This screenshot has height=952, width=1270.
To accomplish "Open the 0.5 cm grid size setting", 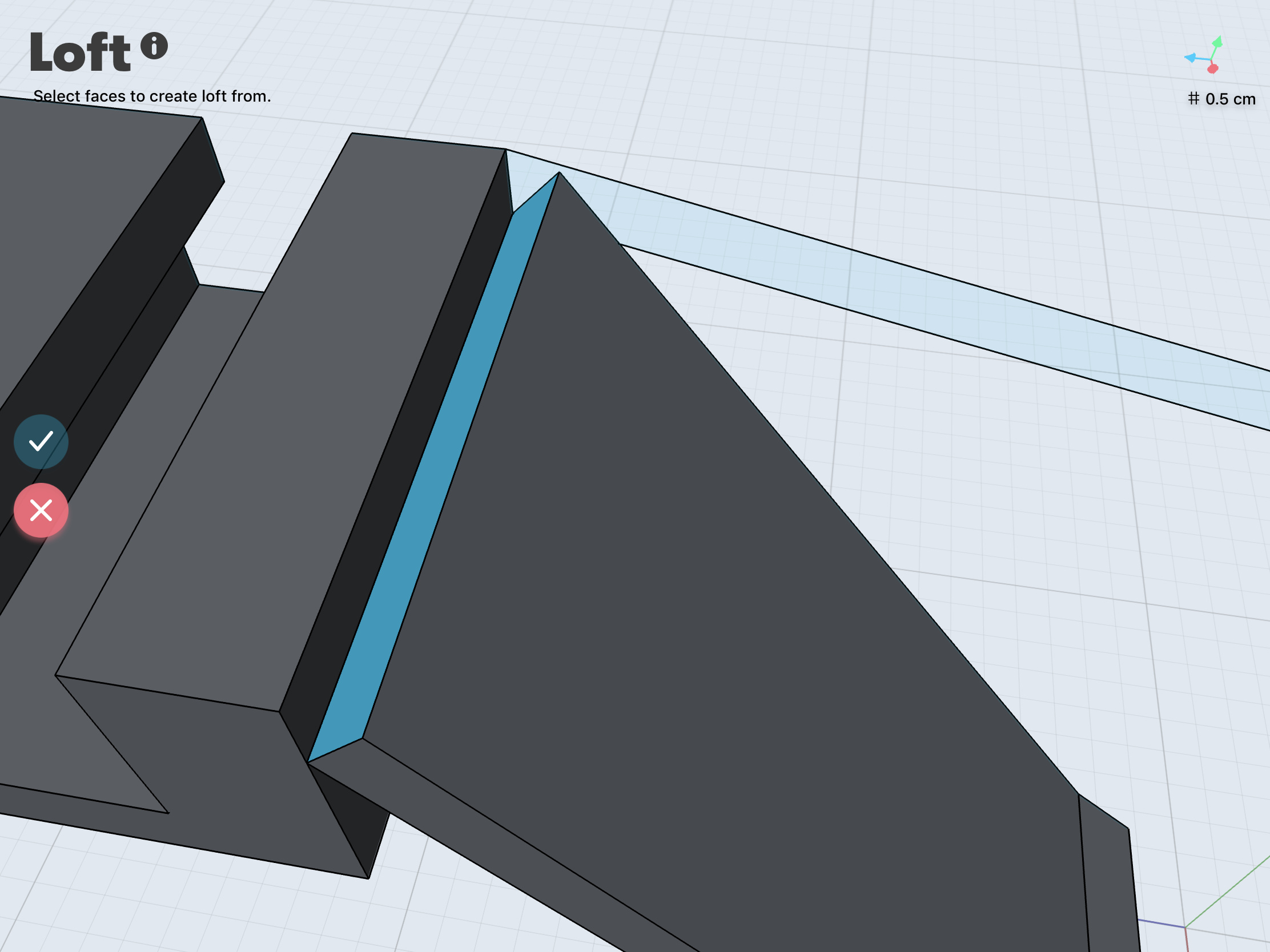I will coord(1221,99).
